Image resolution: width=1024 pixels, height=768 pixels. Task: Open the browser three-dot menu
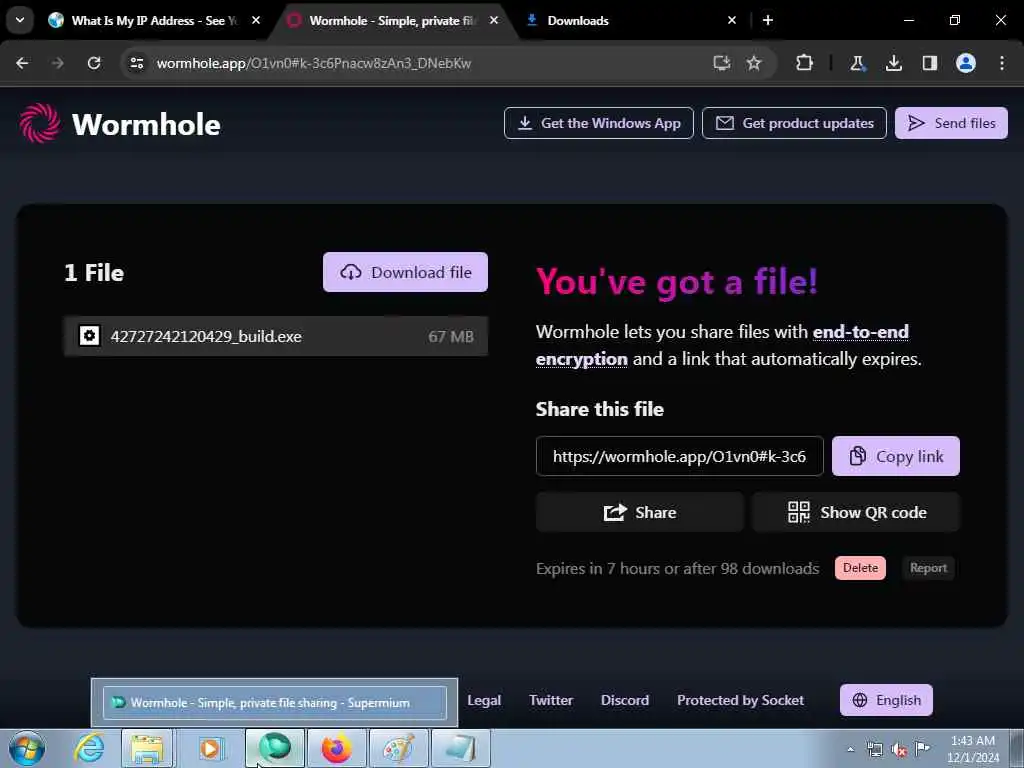tap(1002, 63)
